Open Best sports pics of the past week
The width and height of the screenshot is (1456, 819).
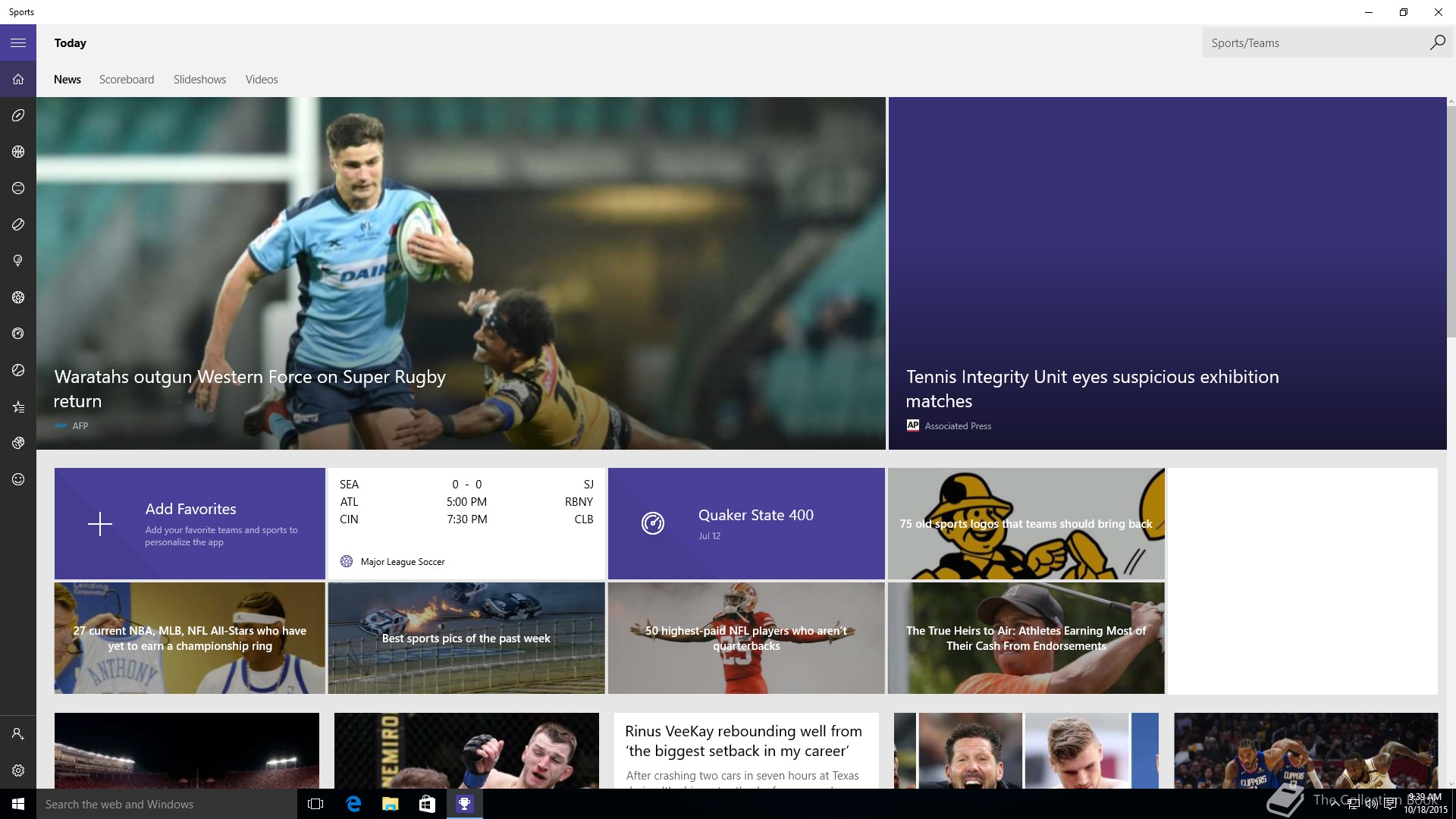[466, 638]
